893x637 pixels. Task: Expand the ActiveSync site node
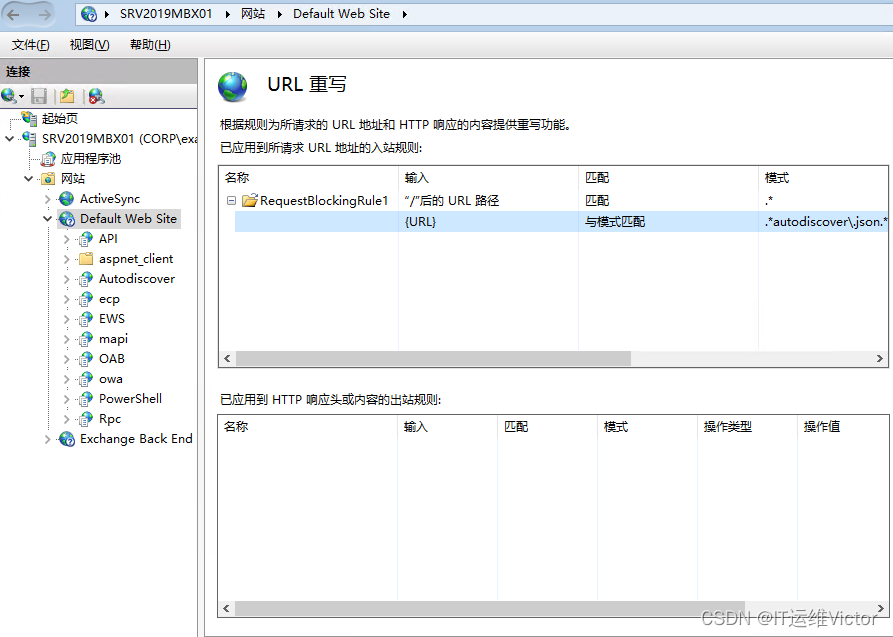coord(48,199)
